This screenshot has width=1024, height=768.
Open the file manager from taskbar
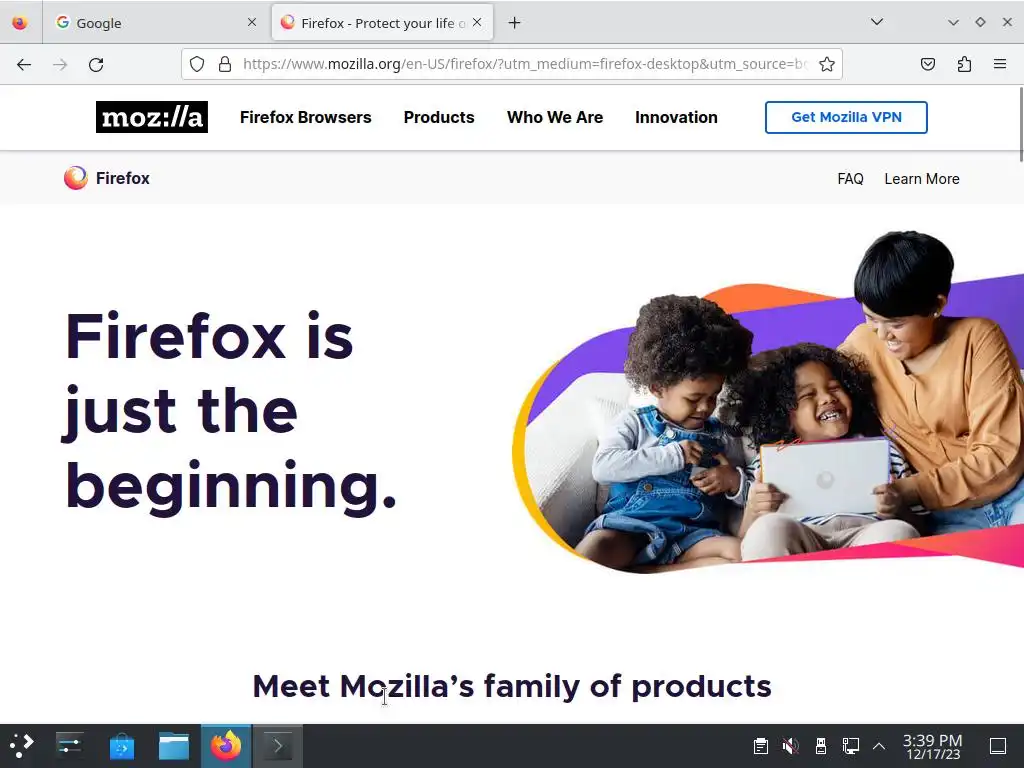[x=174, y=746]
